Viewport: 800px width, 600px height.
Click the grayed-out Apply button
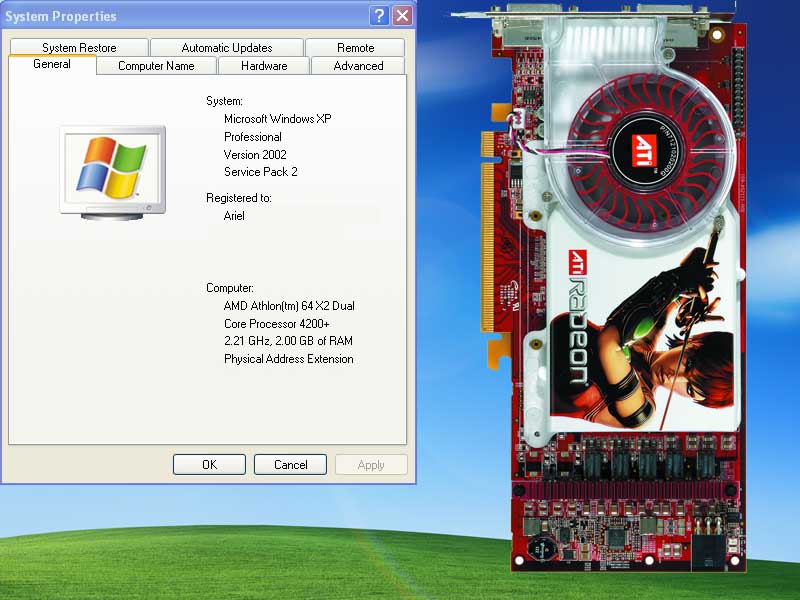tap(371, 464)
